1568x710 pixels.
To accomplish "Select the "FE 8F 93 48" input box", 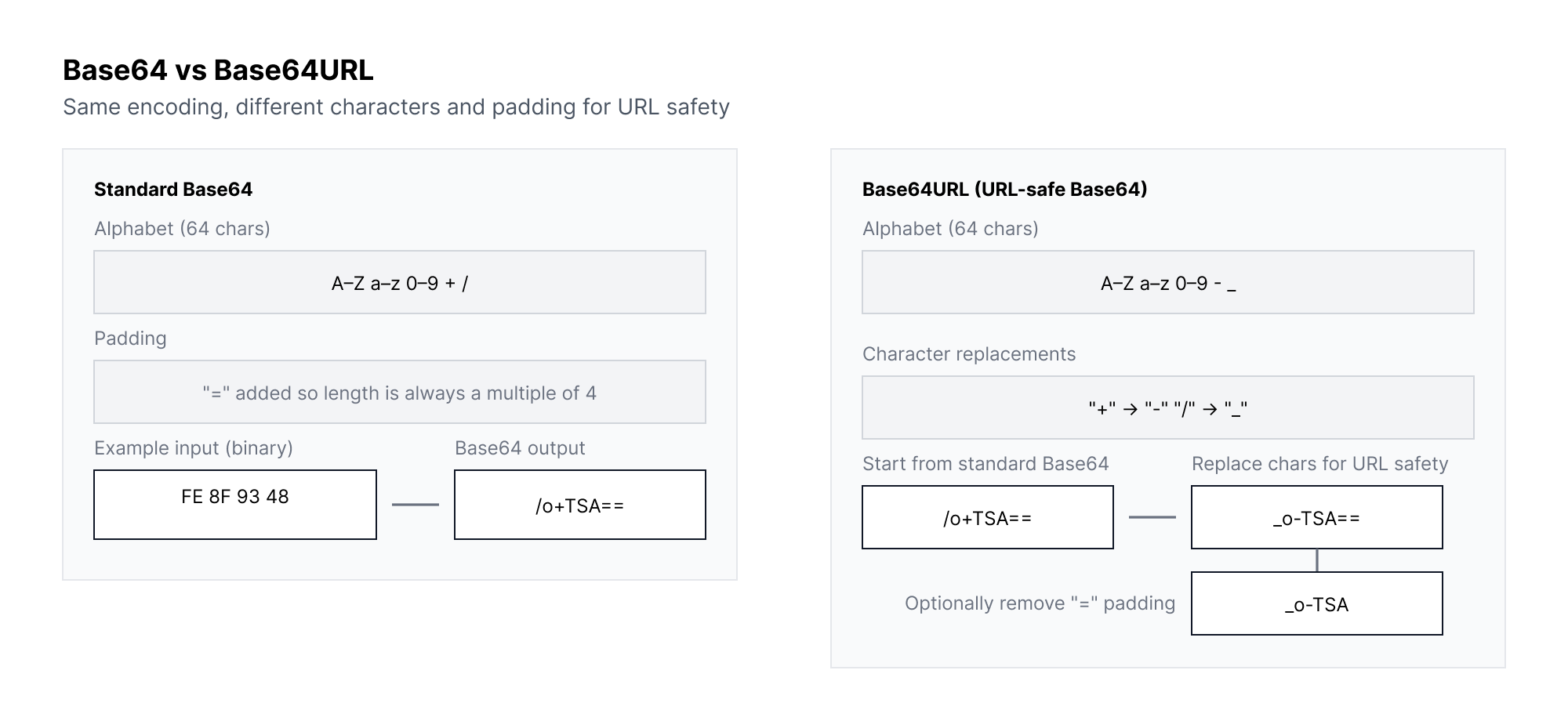I will [235, 505].
